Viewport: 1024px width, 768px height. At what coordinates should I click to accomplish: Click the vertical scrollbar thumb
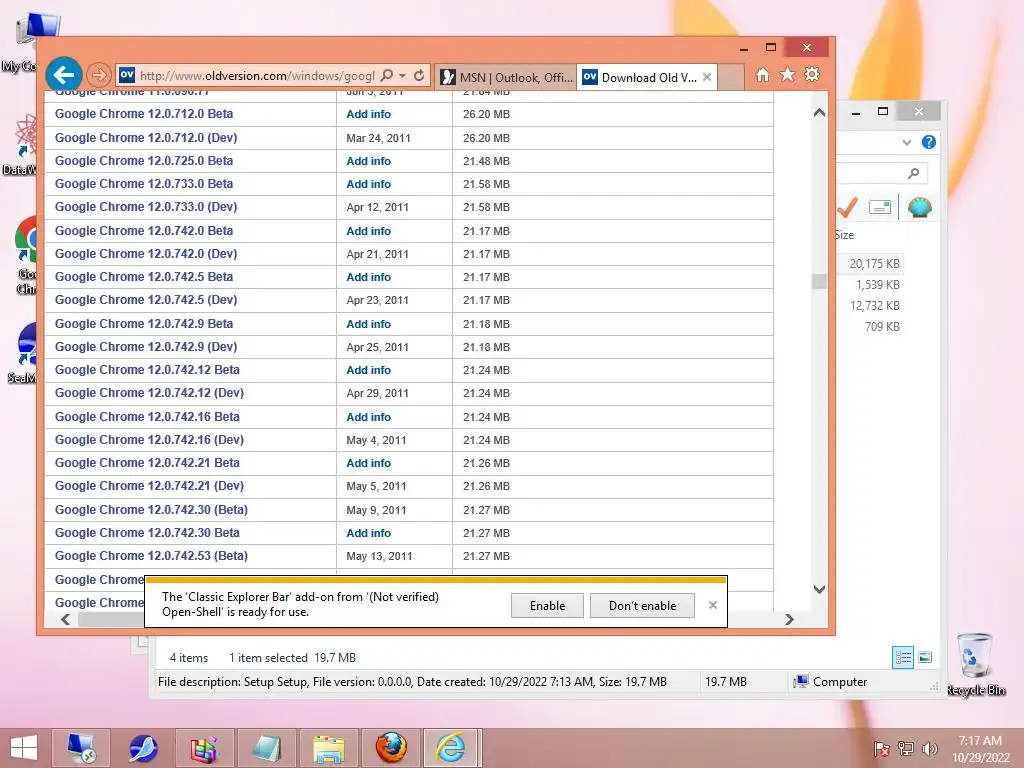[820, 281]
